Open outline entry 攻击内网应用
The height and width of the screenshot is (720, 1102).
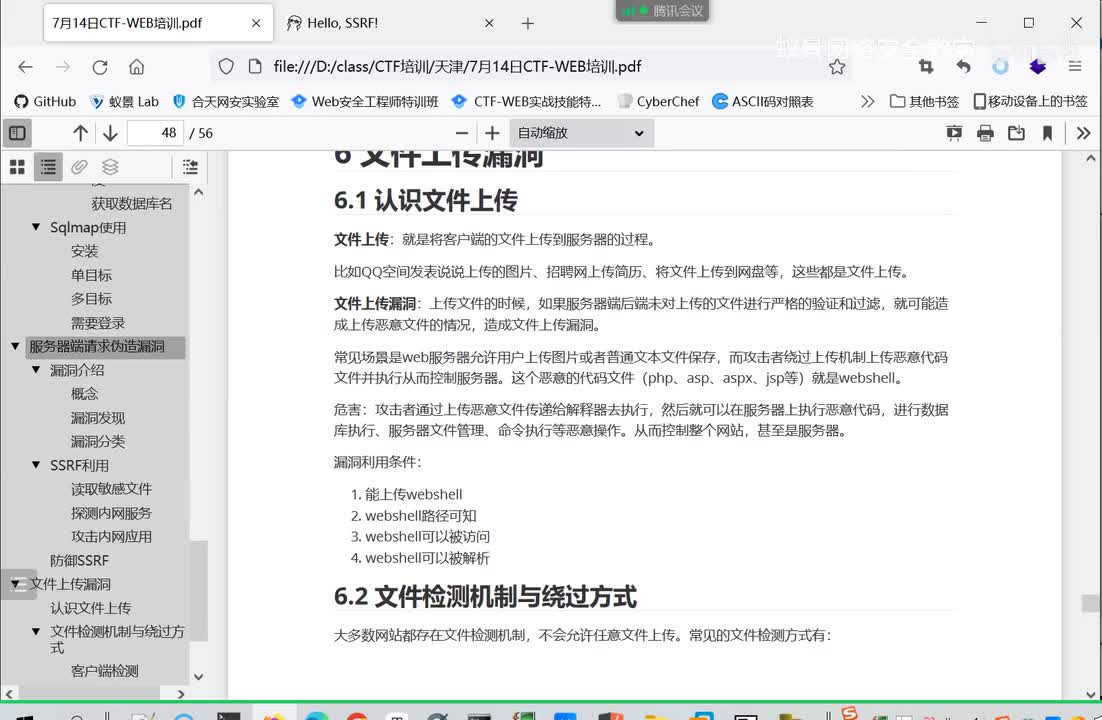111,536
